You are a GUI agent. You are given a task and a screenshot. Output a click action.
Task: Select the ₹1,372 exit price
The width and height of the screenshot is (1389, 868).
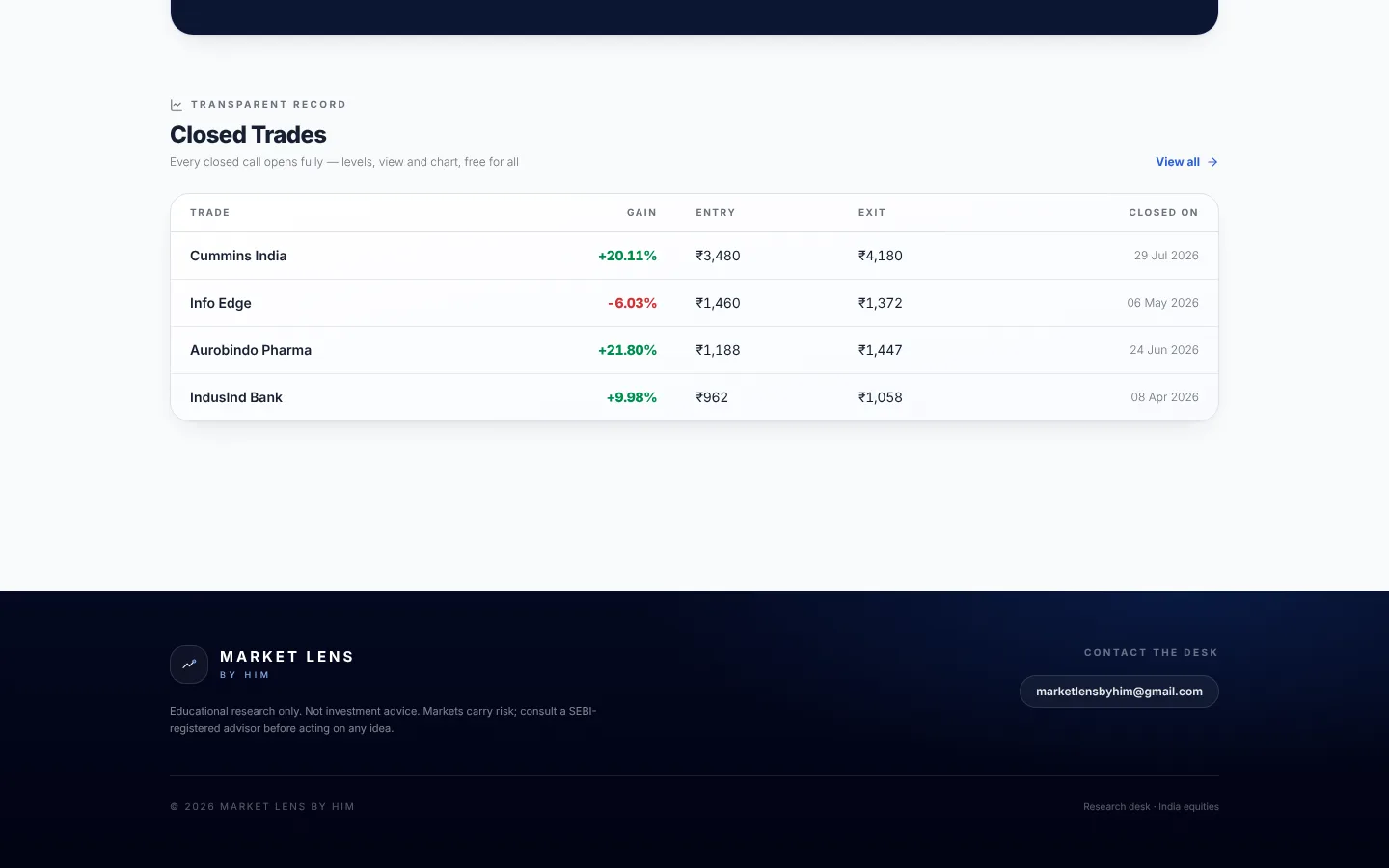pos(881,303)
